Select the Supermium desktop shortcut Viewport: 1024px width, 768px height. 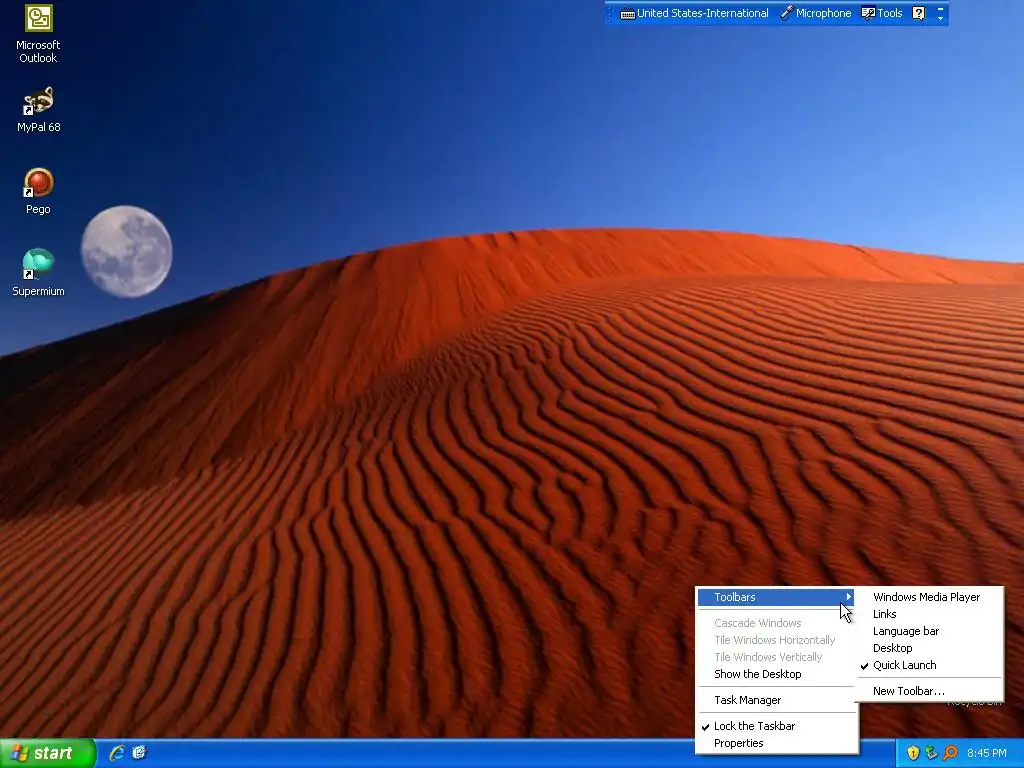tap(38, 273)
